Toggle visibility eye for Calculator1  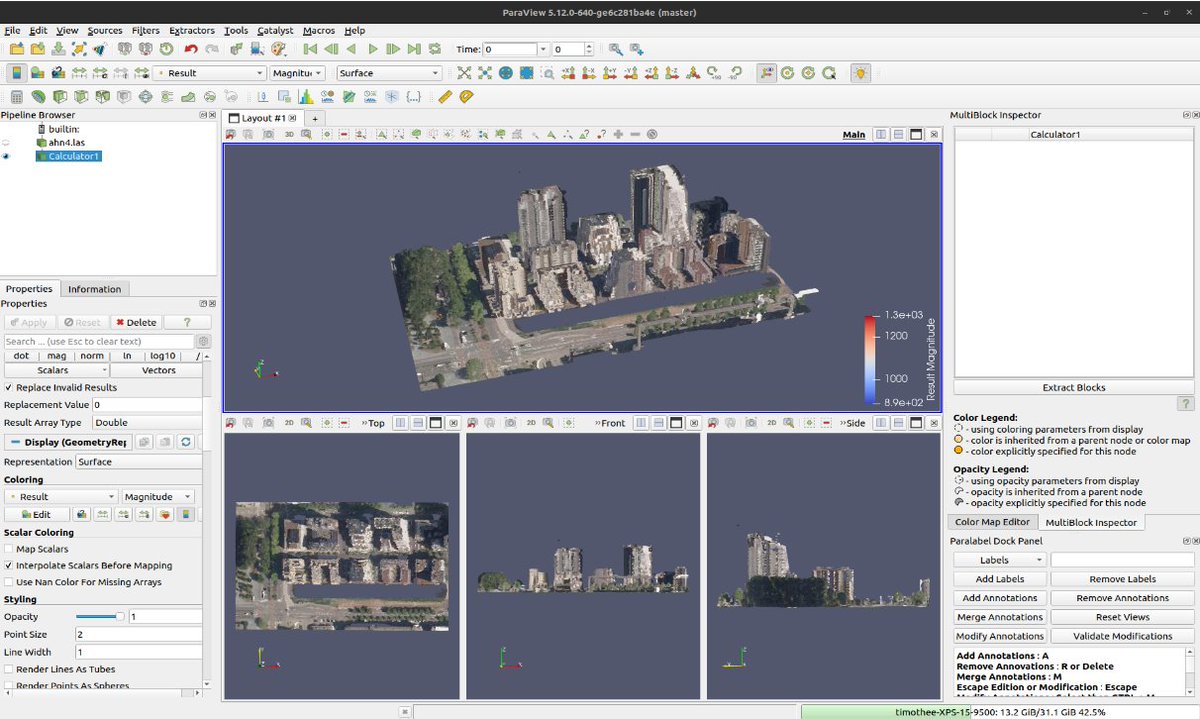[x=6, y=156]
